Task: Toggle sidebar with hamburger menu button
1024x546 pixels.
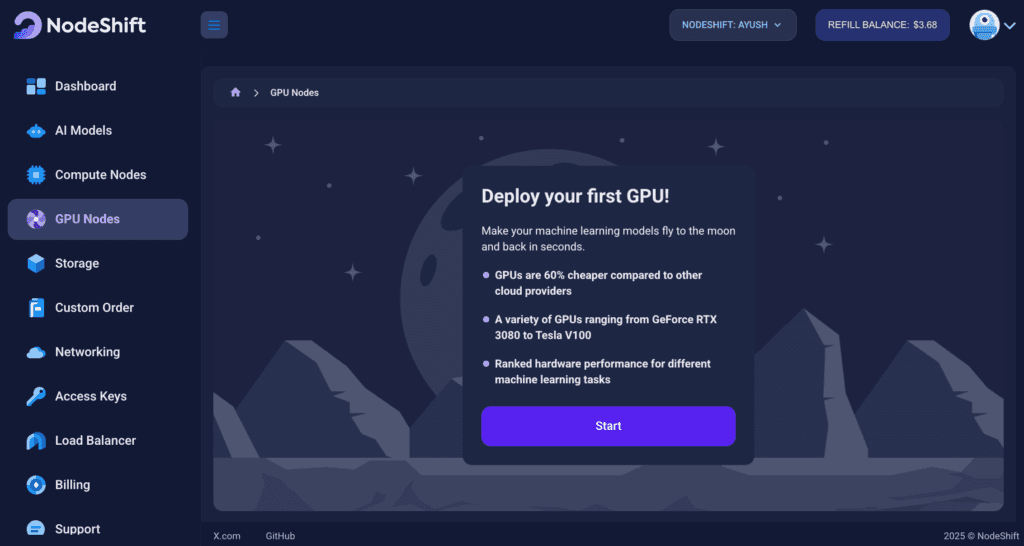Action: point(214,25)
